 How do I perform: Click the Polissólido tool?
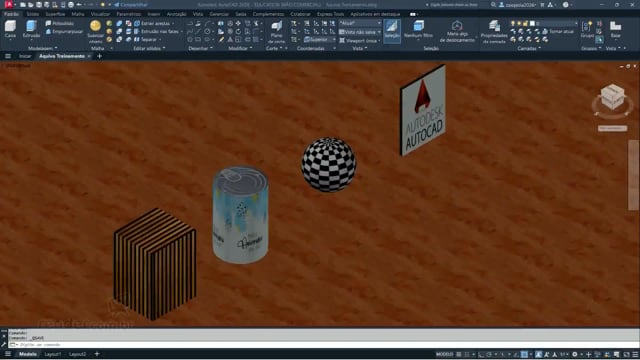60,24
